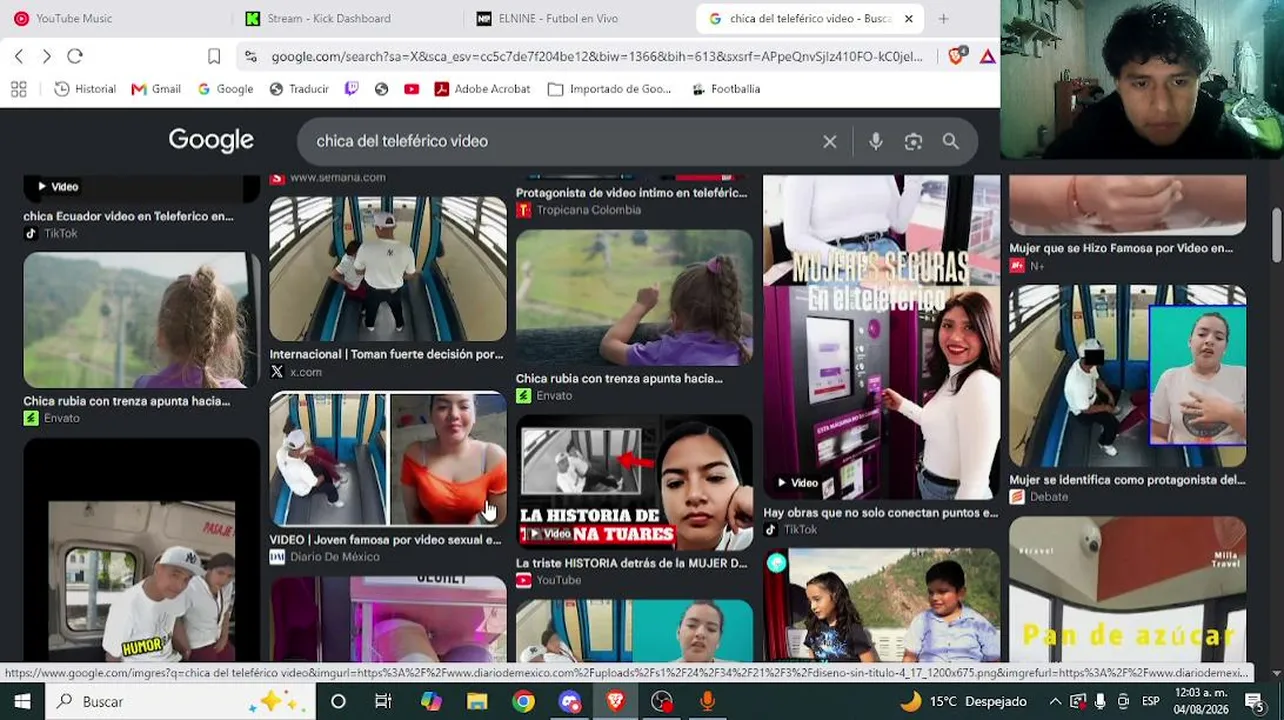This screenshot has height=720, width=1284.
Task: Open the Gmail bookmark
Action: click(x=156, y=89)
